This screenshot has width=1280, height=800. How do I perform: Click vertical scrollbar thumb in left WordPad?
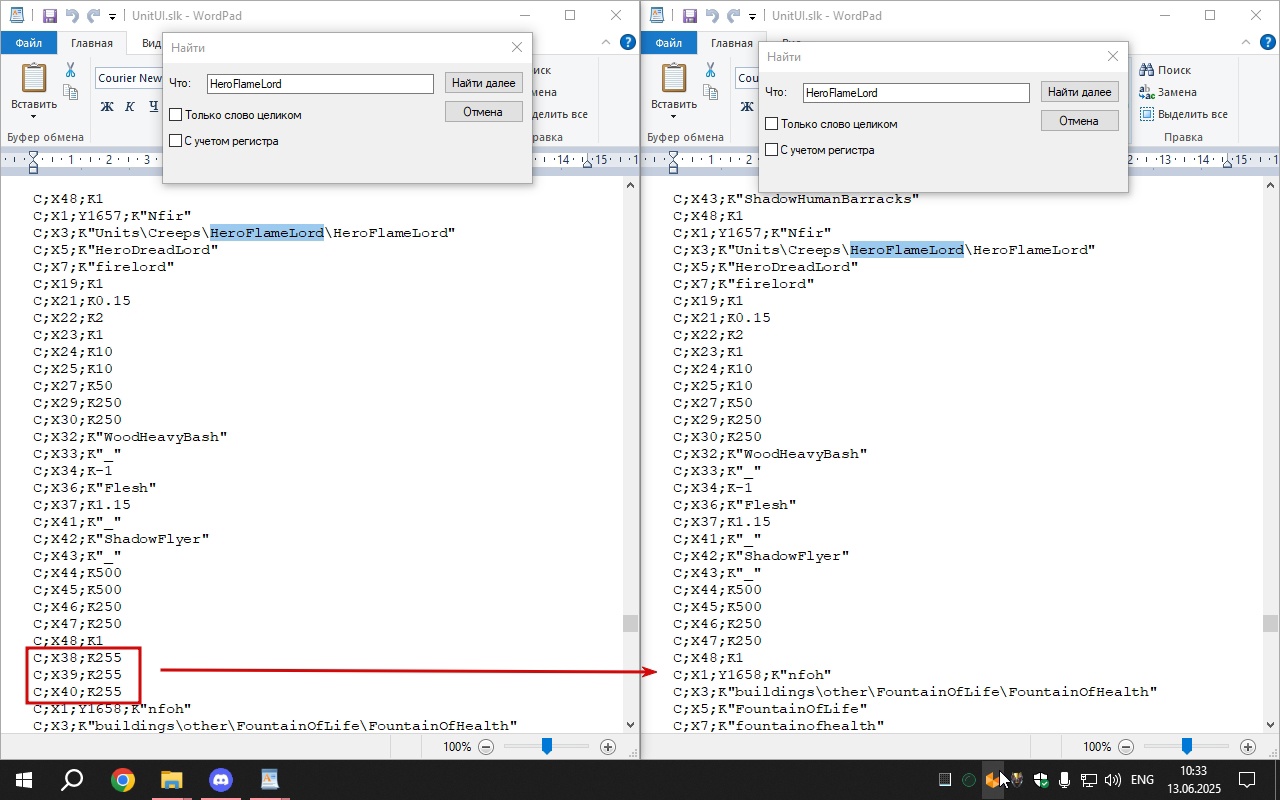[630, 624]
